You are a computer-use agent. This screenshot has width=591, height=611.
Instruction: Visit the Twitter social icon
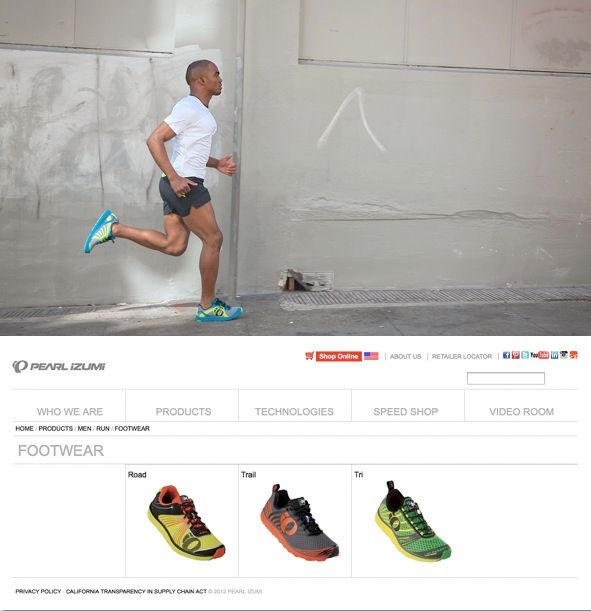525,355
